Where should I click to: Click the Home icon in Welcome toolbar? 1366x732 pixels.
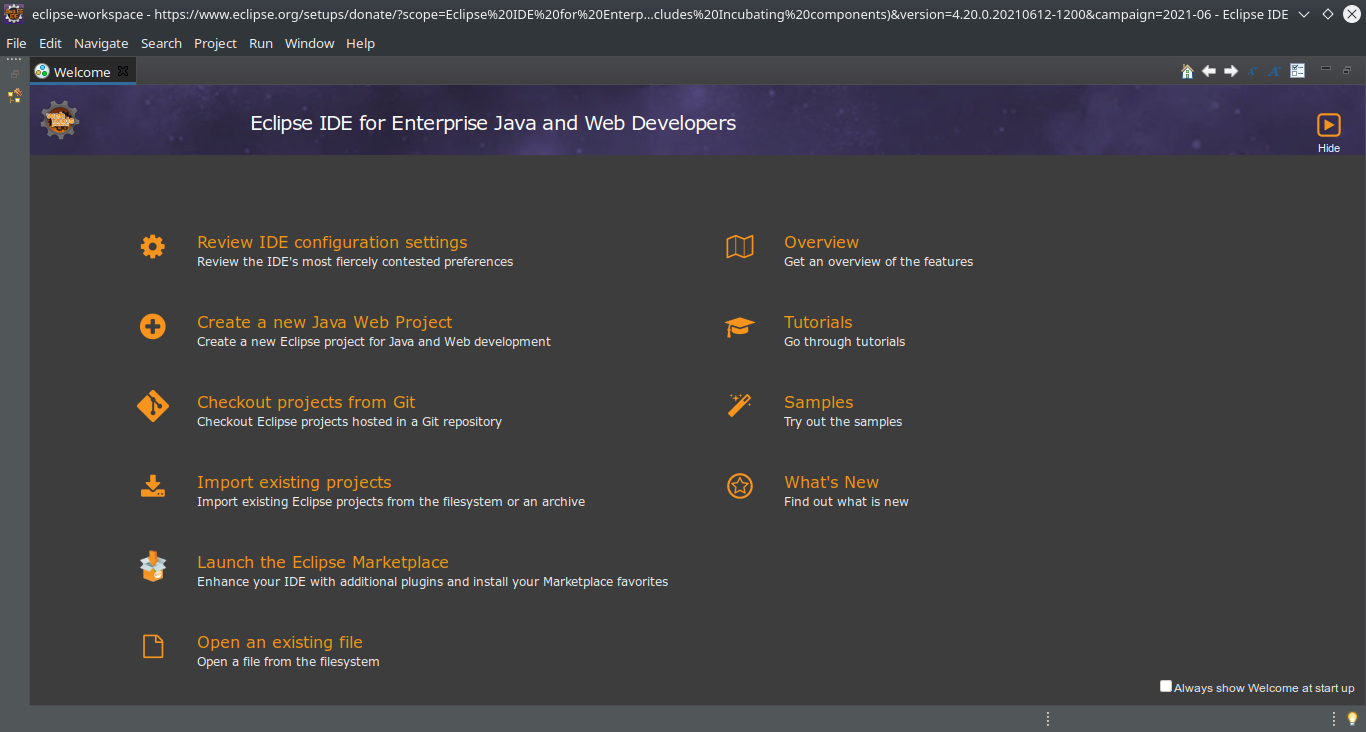(1187, 71)
